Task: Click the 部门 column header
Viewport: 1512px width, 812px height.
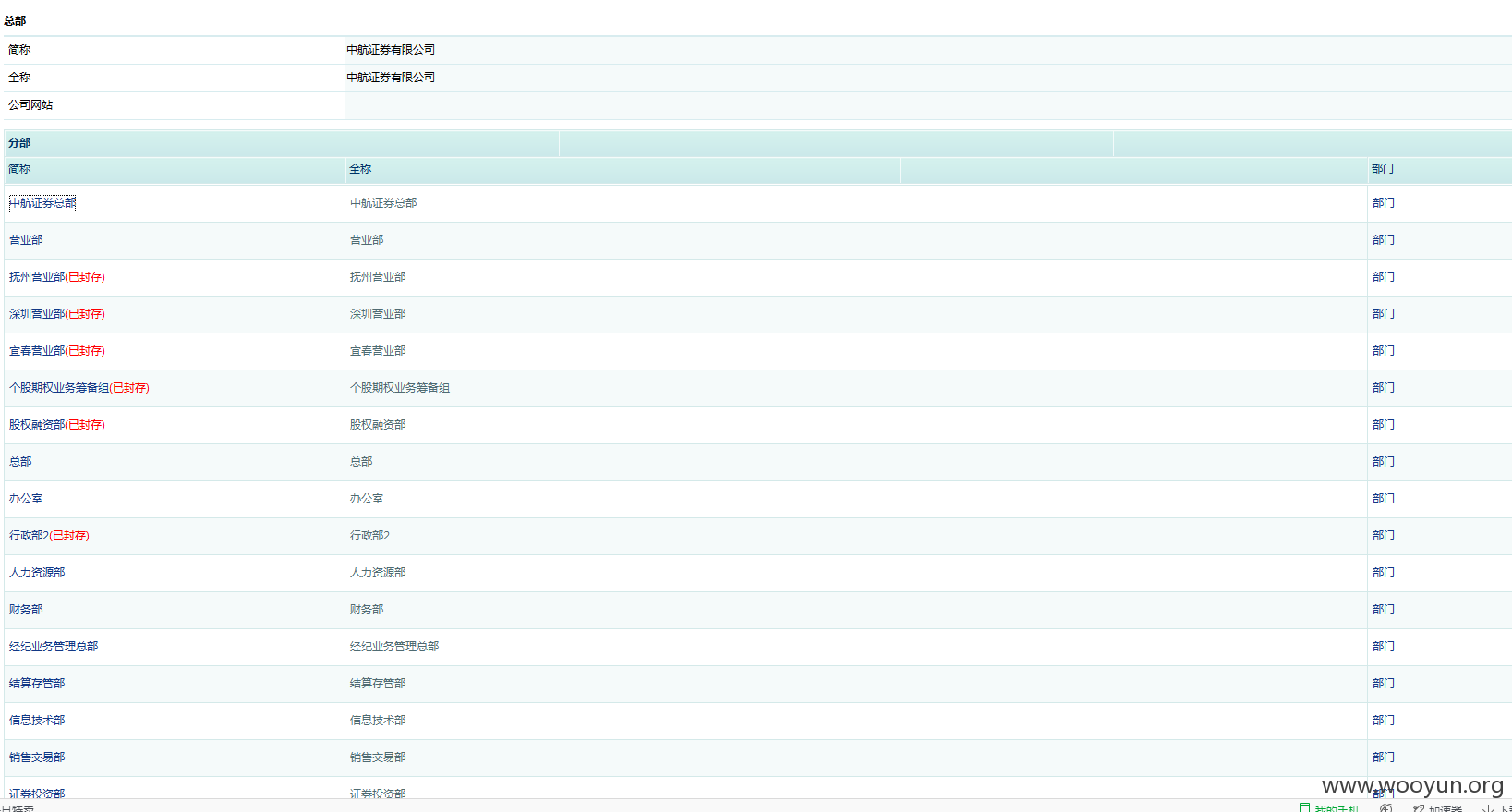Action: [x=1383, y=169]
